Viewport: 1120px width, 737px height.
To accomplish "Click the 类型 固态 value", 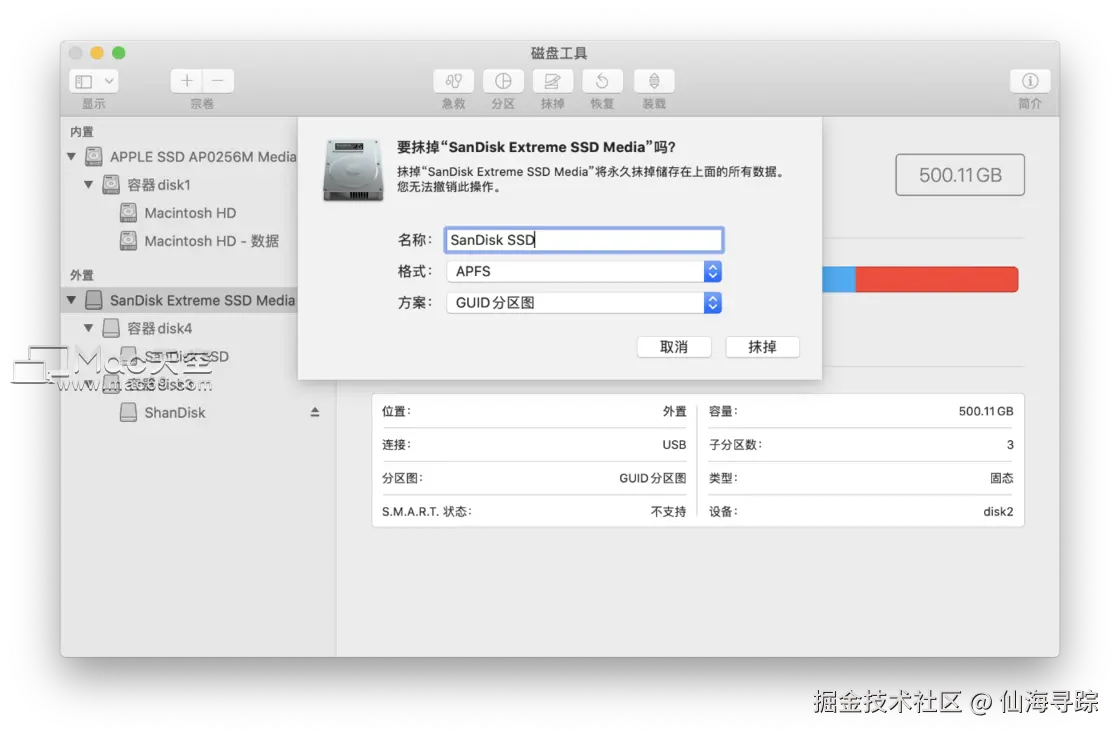I will [1001, 478].
